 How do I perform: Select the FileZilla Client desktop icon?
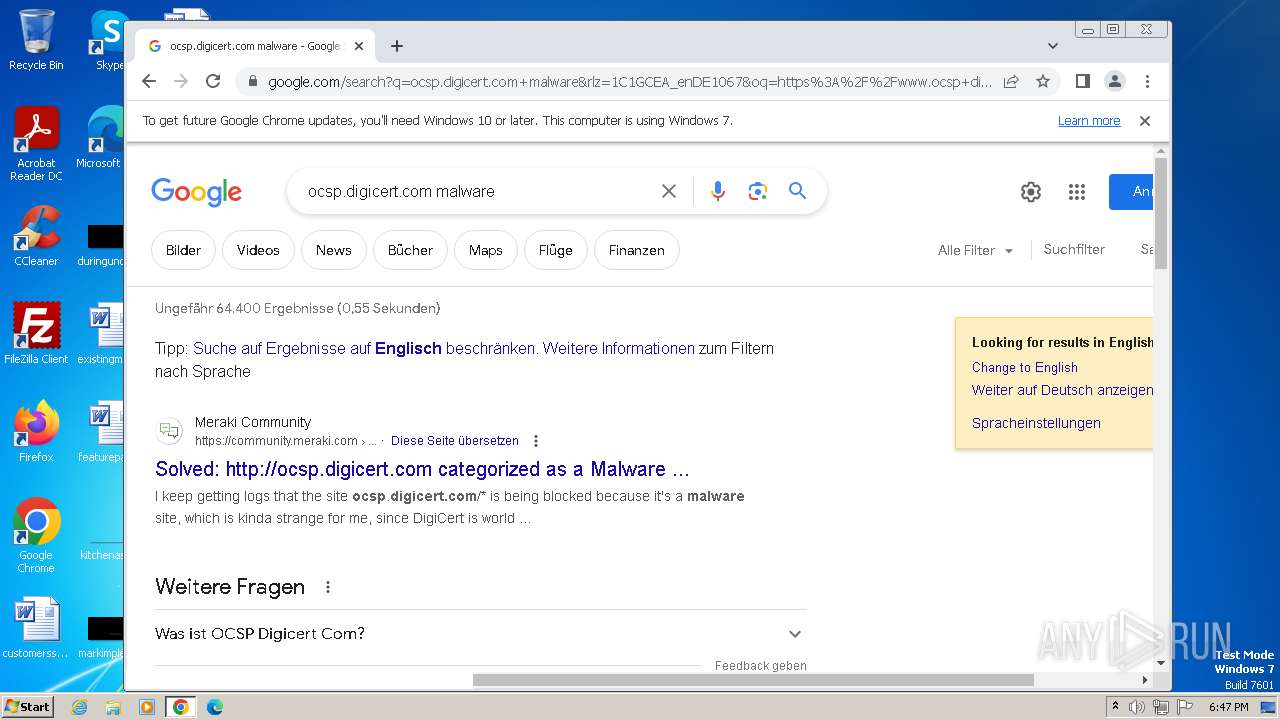pos(36,333)
